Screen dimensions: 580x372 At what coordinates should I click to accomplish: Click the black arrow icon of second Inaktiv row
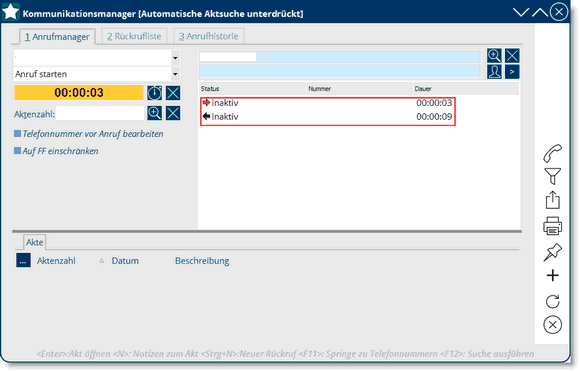[x=206, y=116]
